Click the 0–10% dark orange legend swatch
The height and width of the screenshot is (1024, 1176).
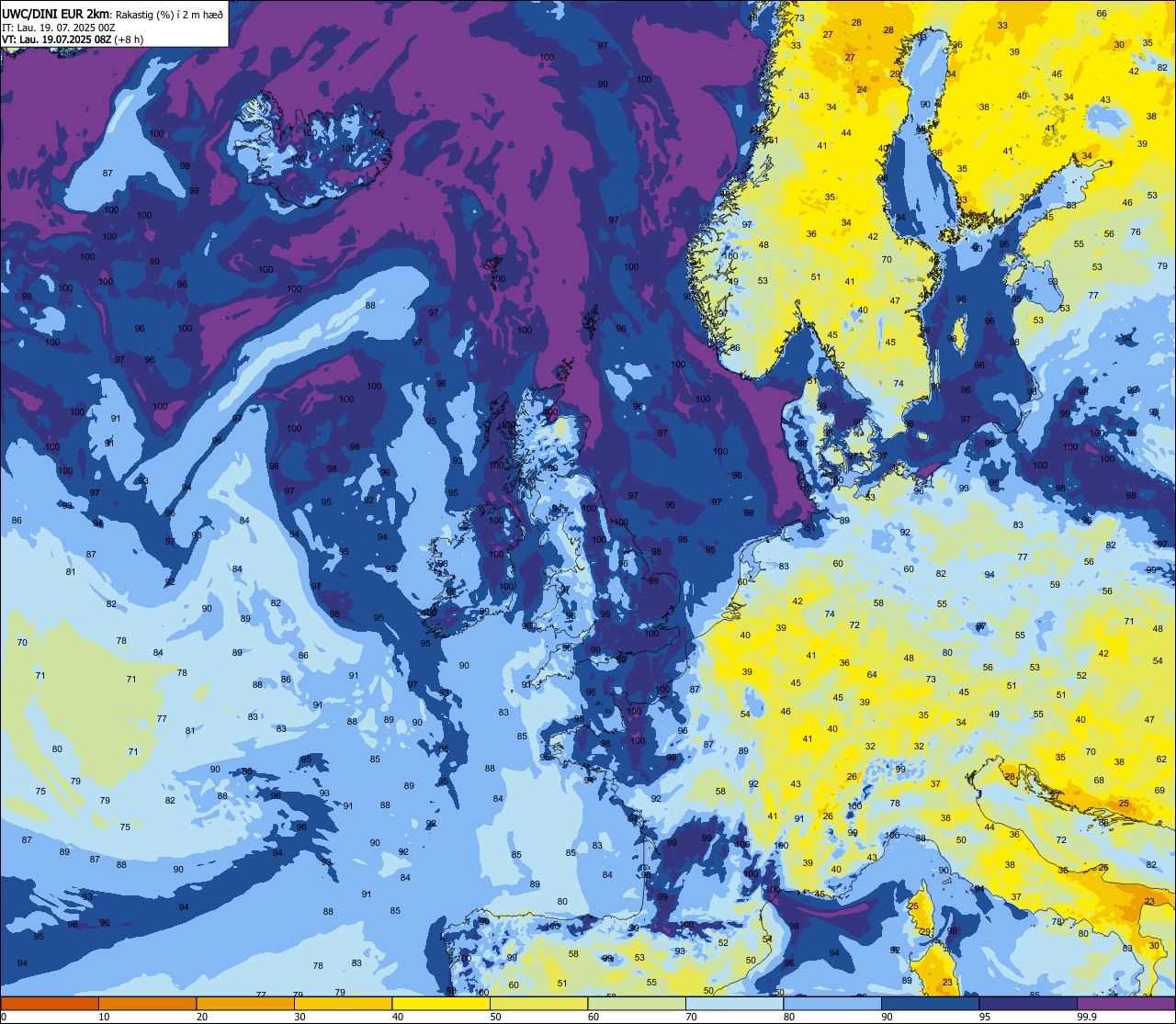point(50,1003)
